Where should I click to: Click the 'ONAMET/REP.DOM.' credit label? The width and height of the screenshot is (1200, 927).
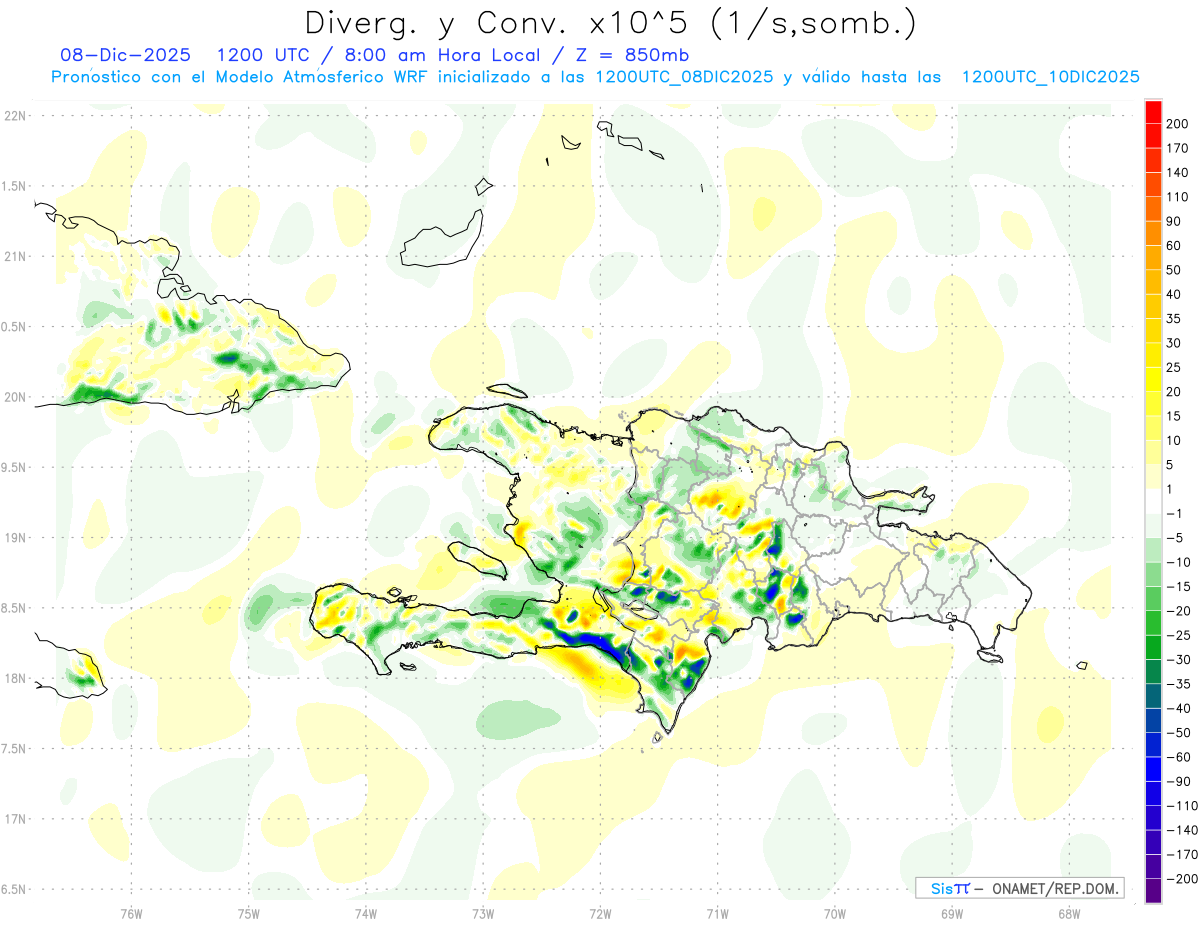1056,888
